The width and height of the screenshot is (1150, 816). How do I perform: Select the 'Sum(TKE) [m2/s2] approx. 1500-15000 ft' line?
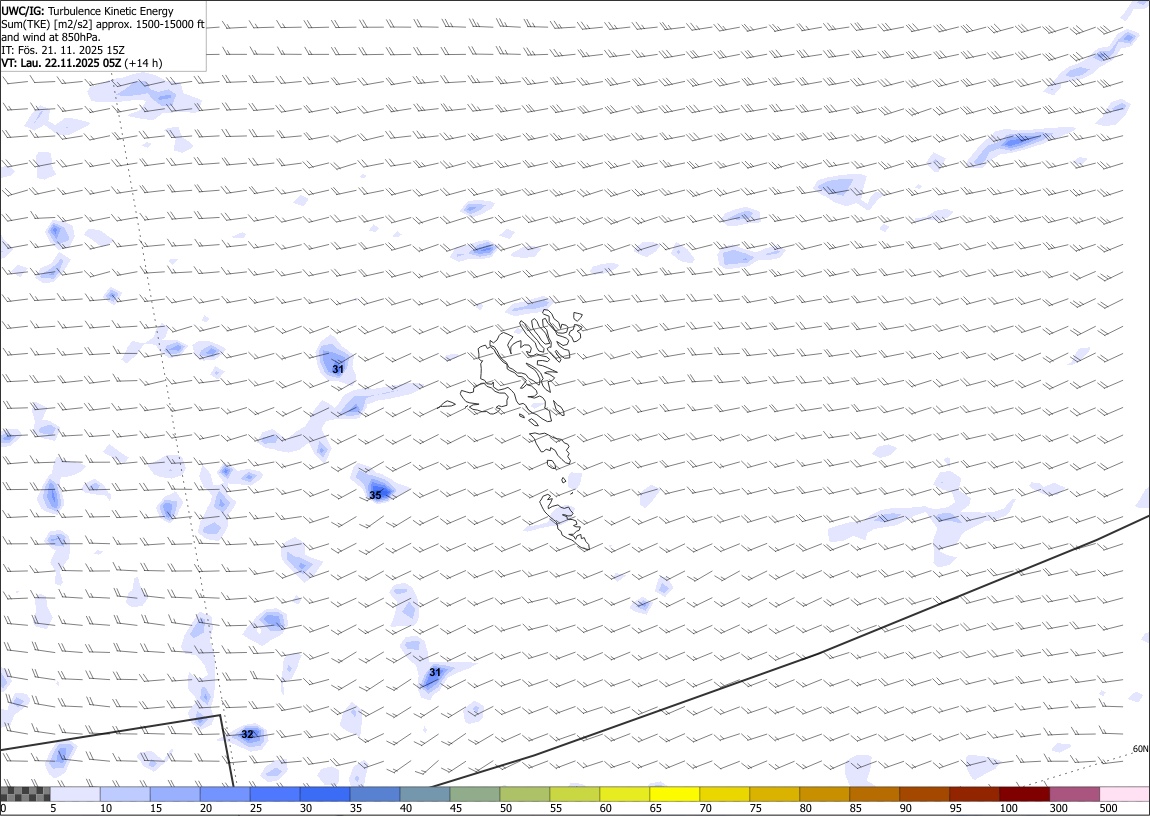(103, 24)
